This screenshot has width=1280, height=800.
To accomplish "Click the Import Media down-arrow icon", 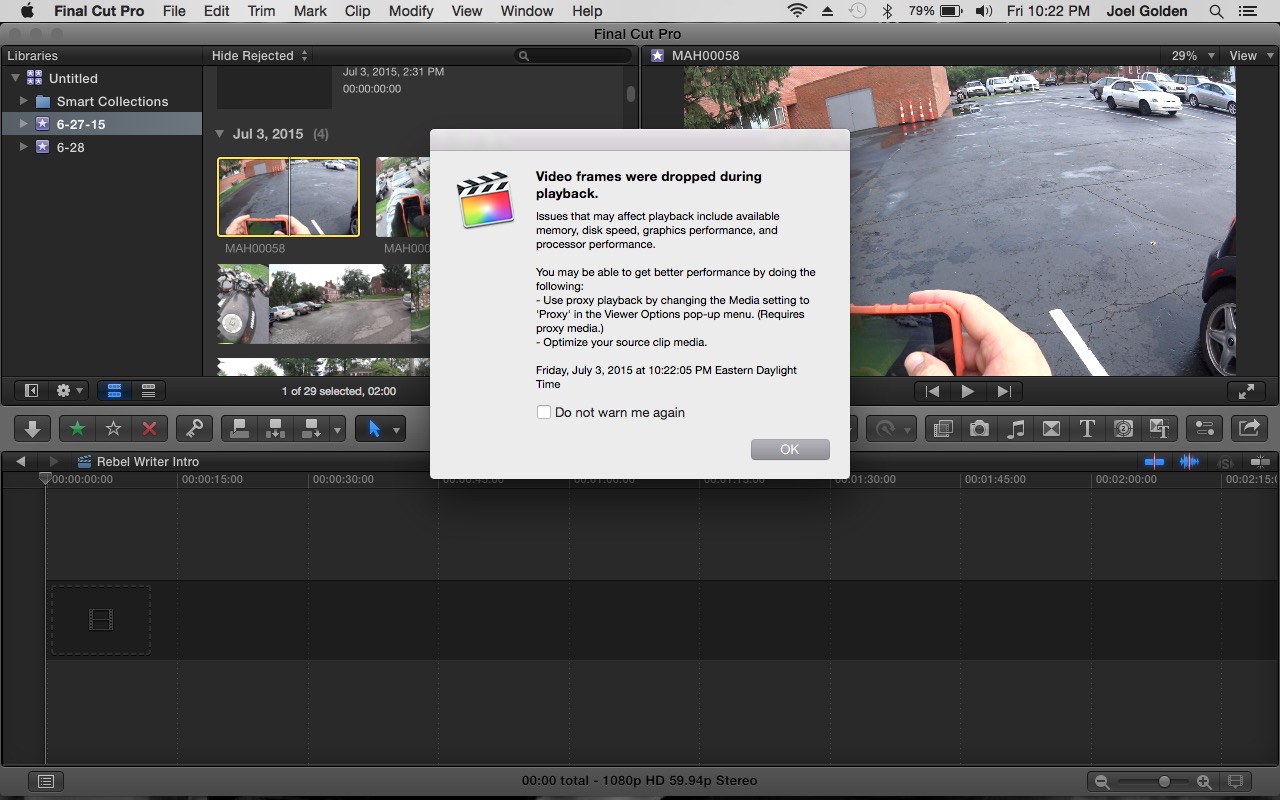I will [32, 429].
